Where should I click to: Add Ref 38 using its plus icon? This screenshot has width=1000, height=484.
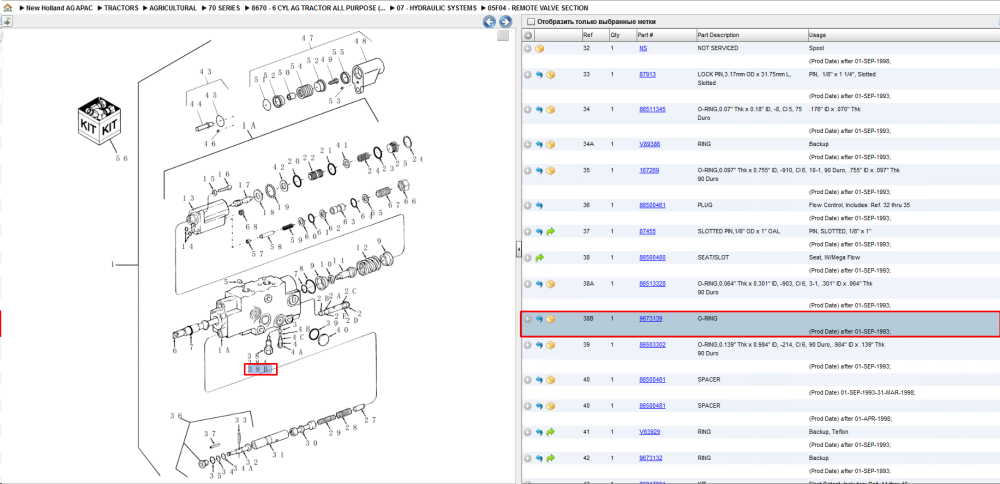point(528,258)
